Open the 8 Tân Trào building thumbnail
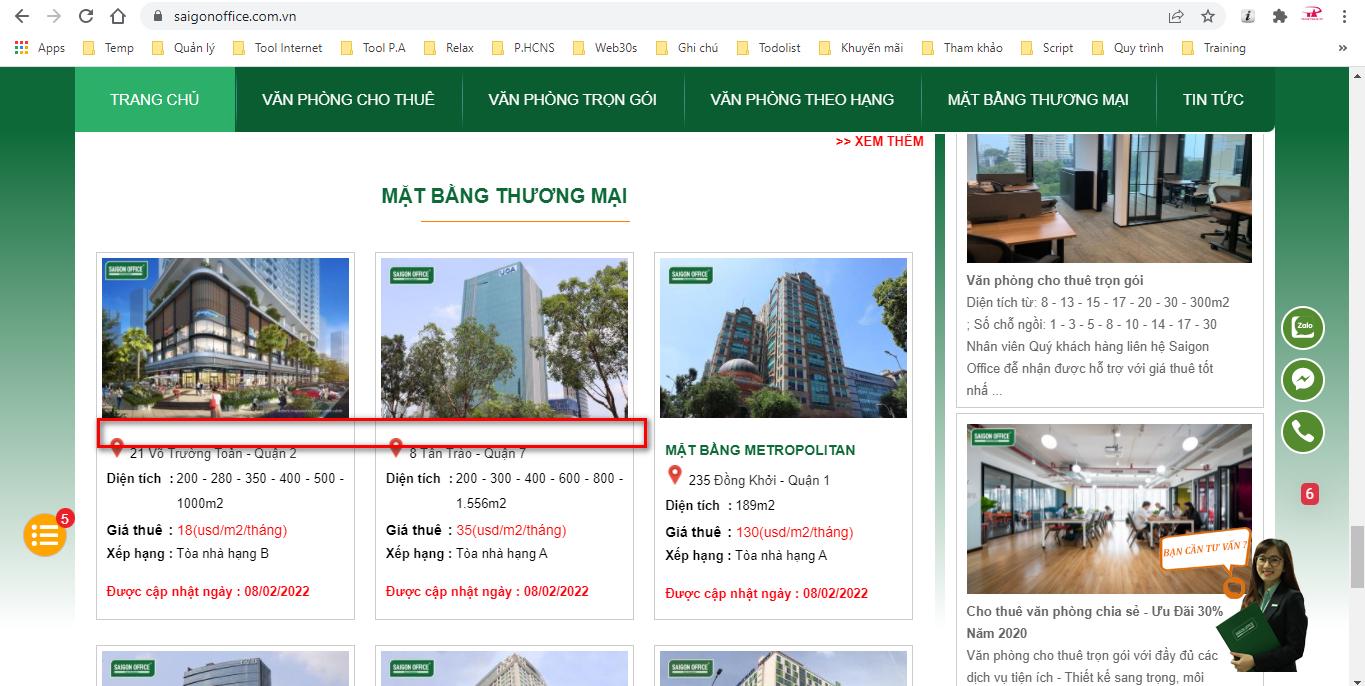This screenshot has height=686, width=1365. pyautogui.click(x=504, y=337)
